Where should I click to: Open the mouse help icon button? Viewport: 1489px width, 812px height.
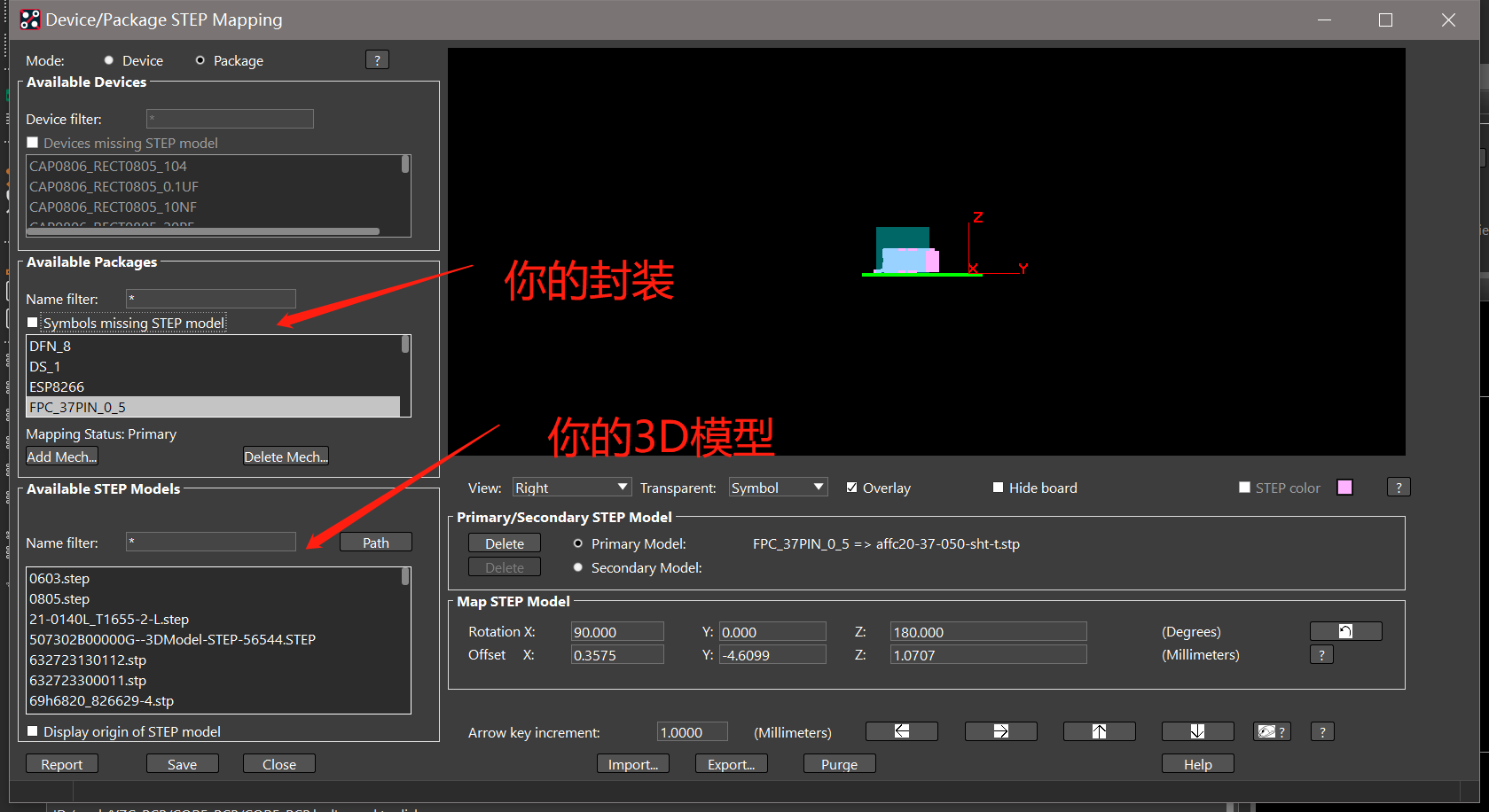[1272, 731]
